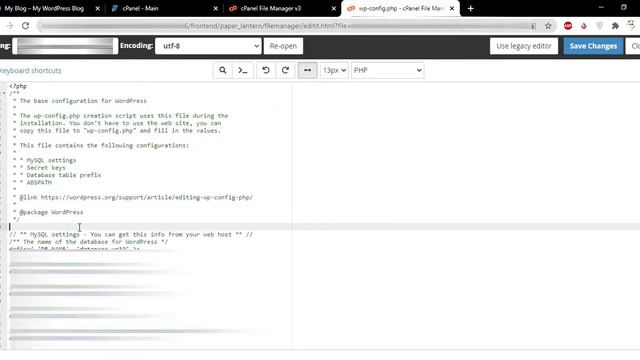Open Keyboard shortcuts link
The height and width of the screenshot is (360, 640).
pyautogui.click(x=31, y=71)
